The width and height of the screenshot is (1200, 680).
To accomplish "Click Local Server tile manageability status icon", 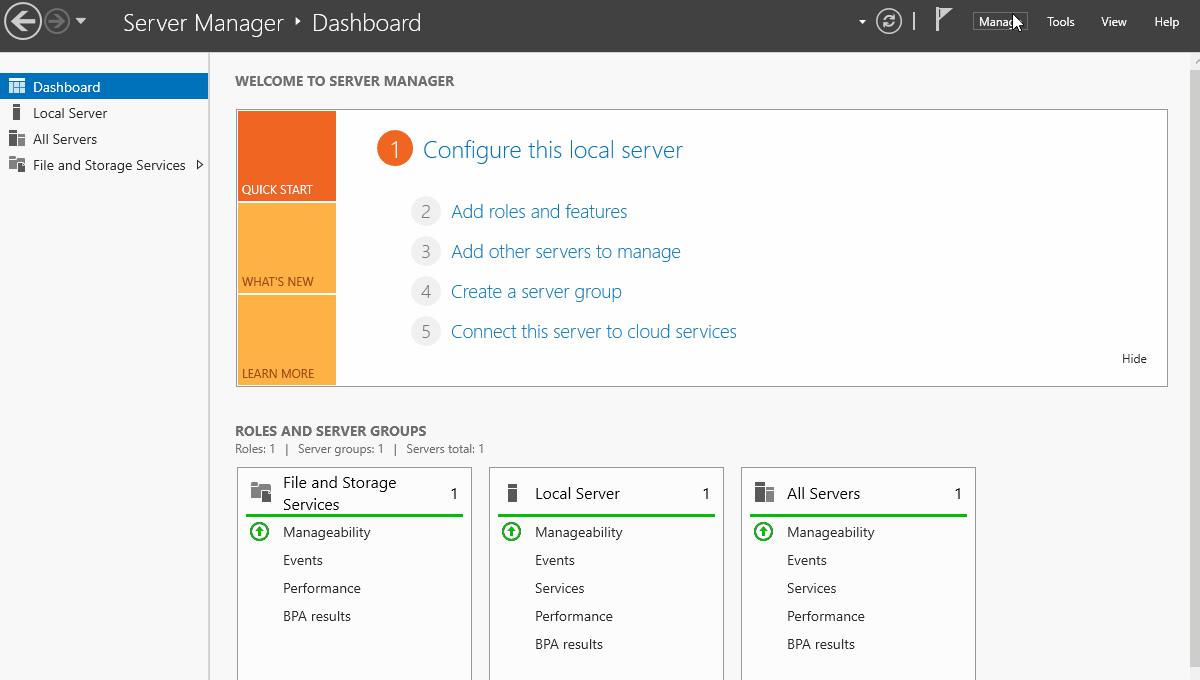I will [512, 532].
